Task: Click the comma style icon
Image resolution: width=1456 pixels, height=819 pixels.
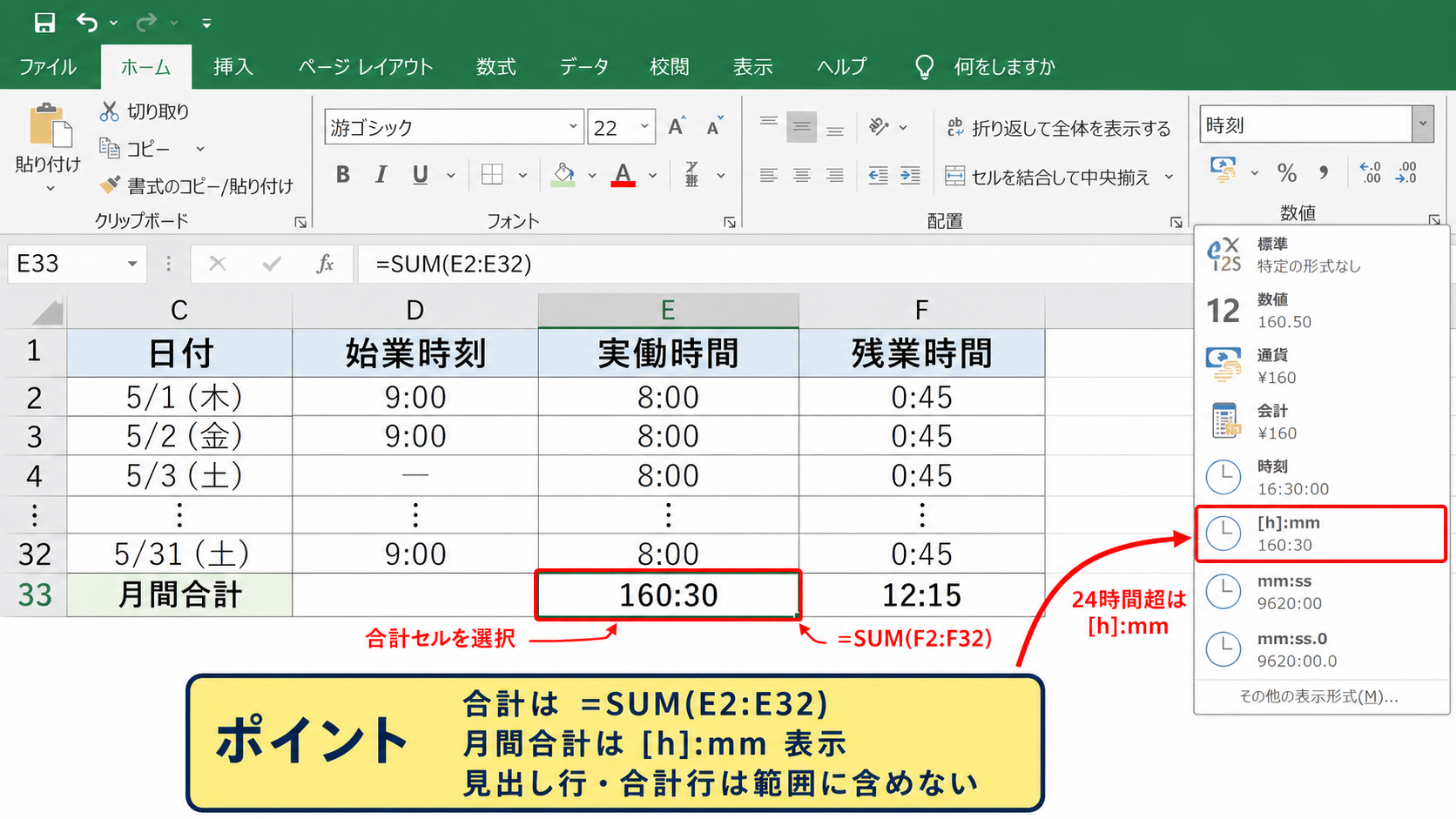Action: coord(1324,172)
